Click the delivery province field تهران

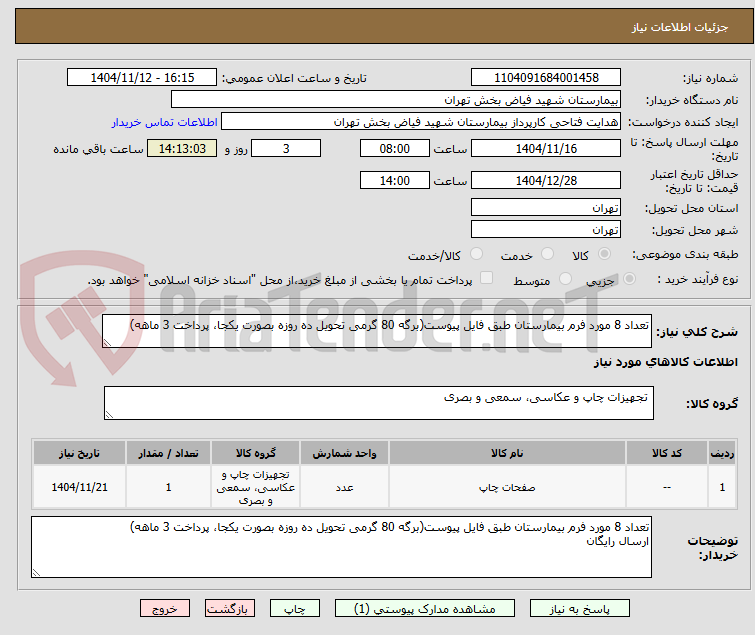pyautogui.click(x=546, y=207)
